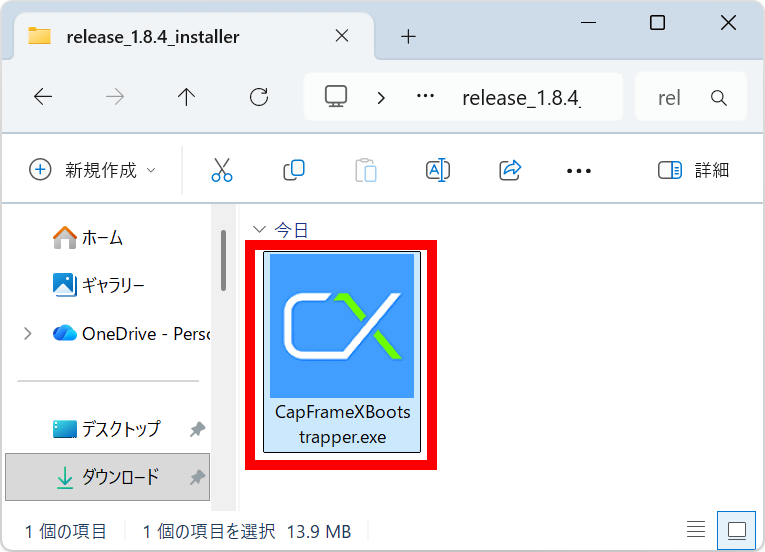Image resolution: width=765 pixels, height=552 pixels.
Task: Maximize the Explorer window
Action: click(657, 22)
